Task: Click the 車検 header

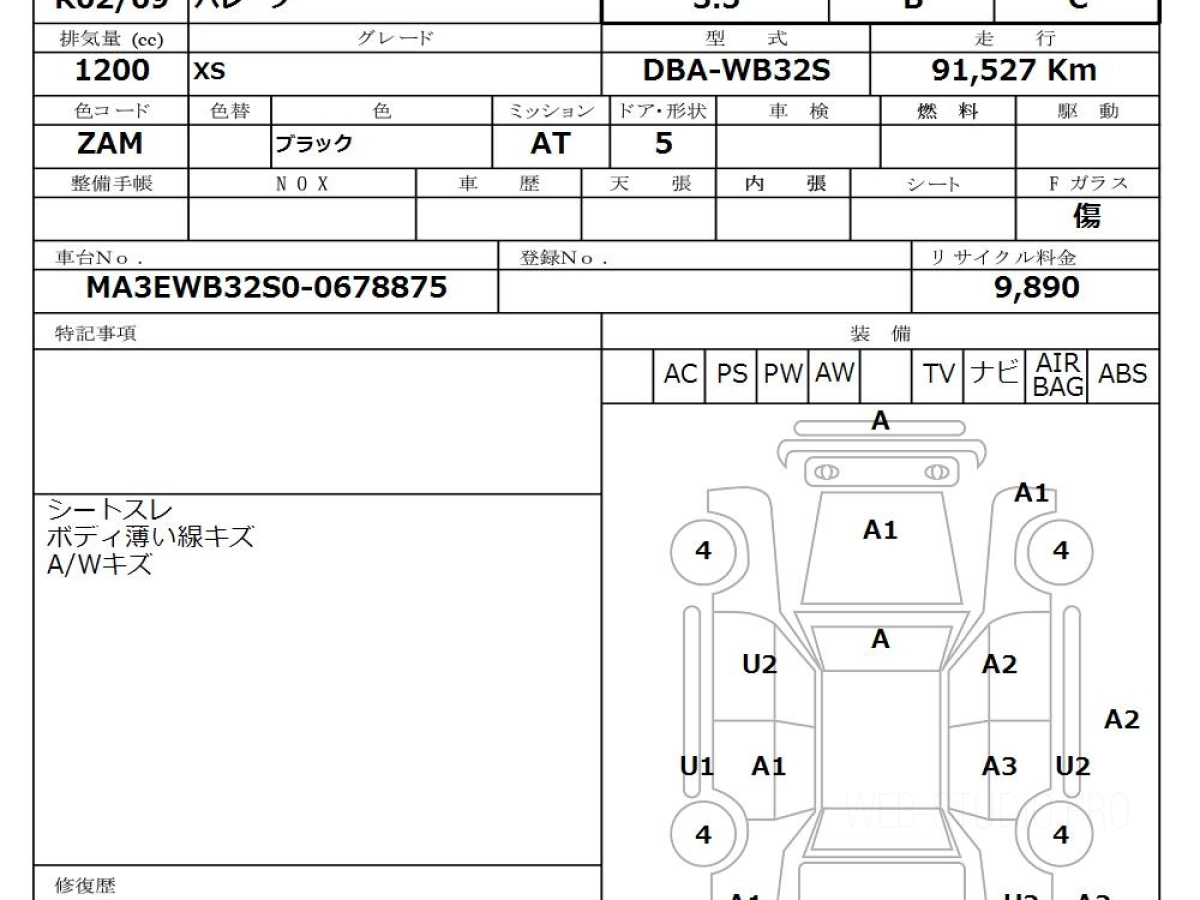Action: click(798, 111)
